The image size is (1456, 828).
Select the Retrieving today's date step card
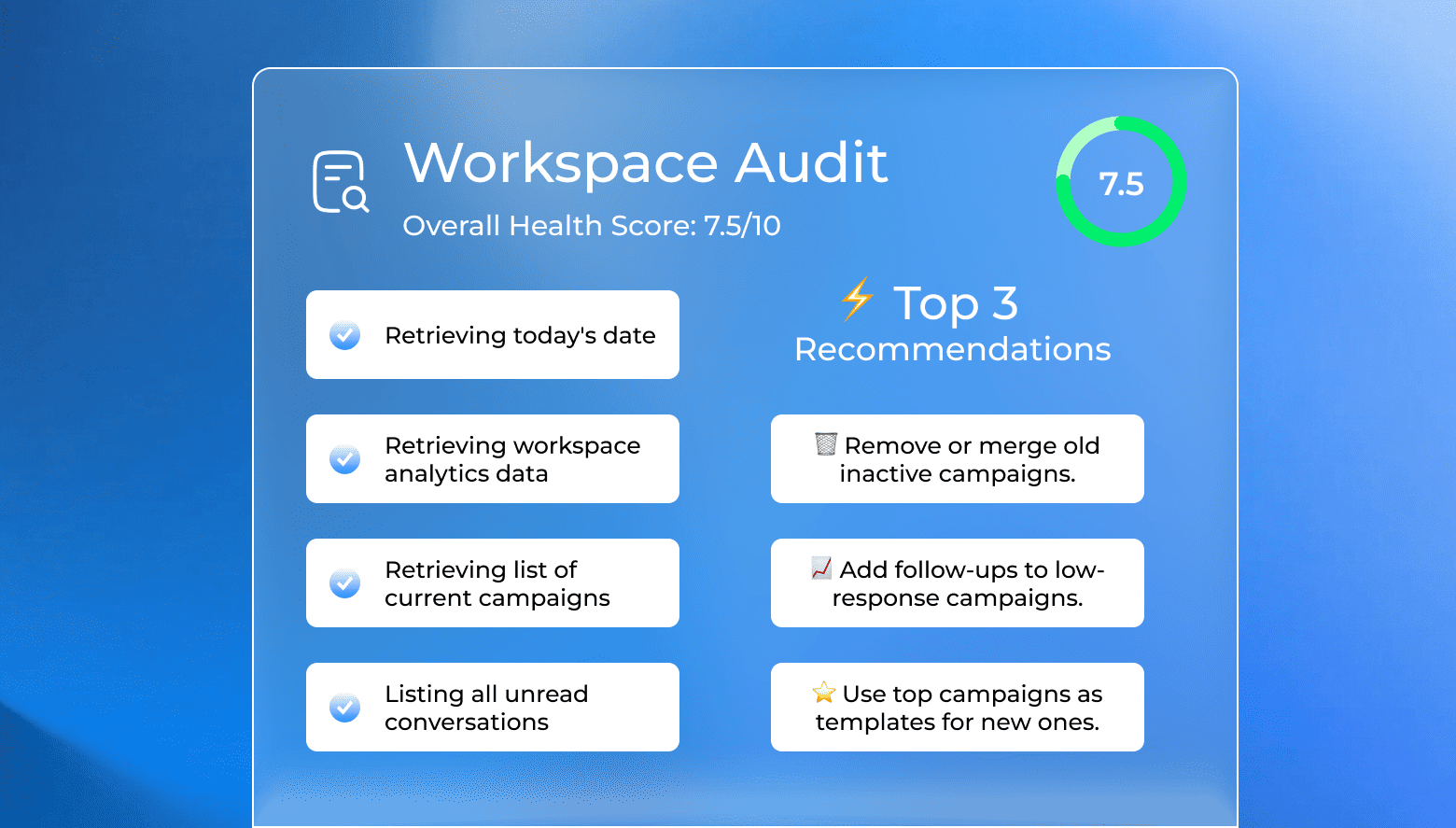click(x=493, y=335)
